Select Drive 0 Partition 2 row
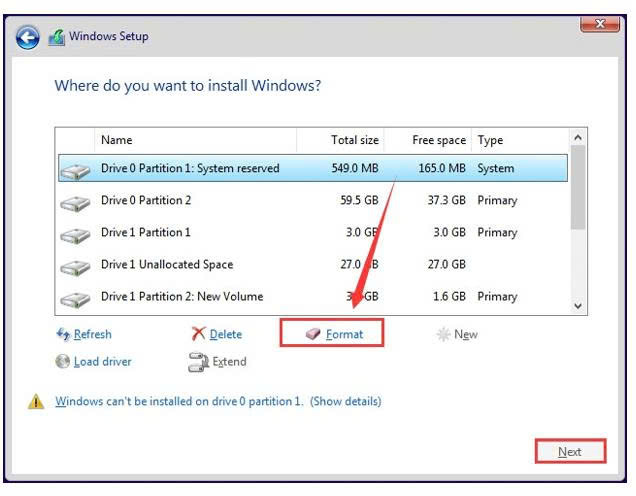 tap(313, 200)
